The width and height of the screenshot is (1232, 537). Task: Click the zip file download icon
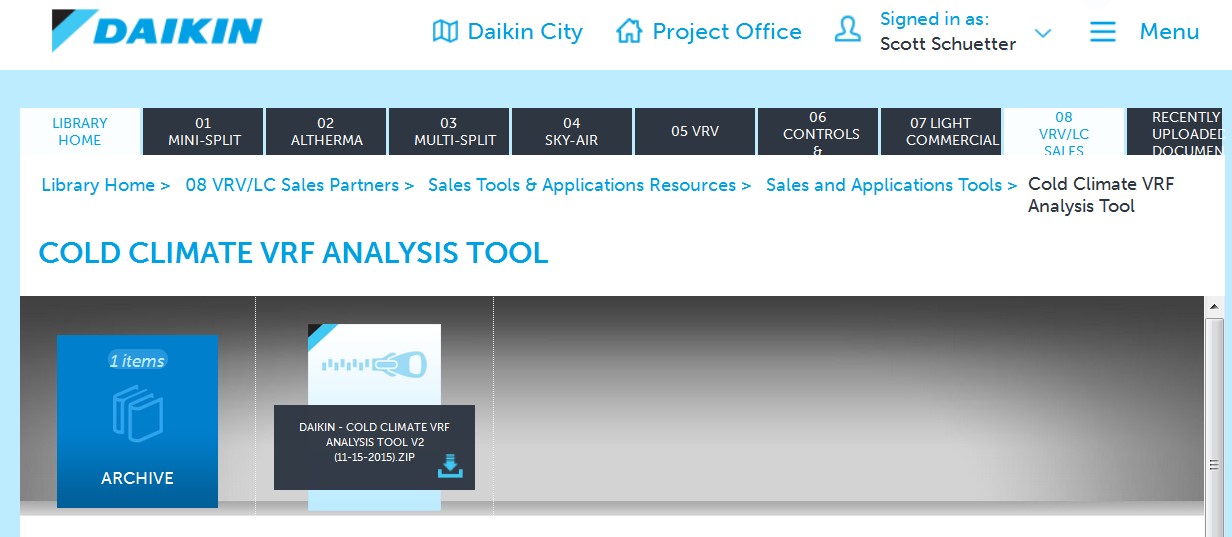point(450,466)
